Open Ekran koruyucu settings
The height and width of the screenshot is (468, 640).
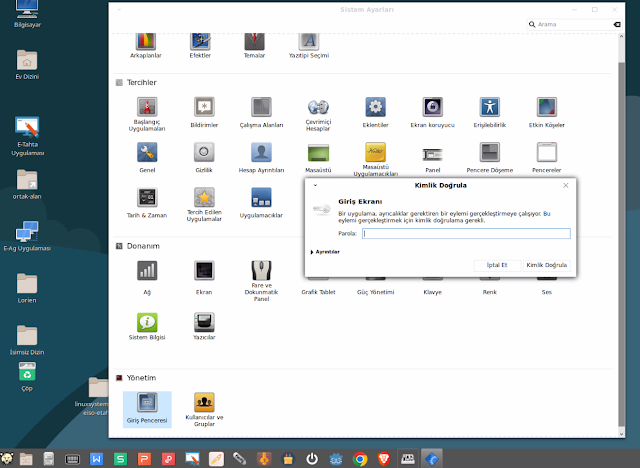(x=433, y=113)
